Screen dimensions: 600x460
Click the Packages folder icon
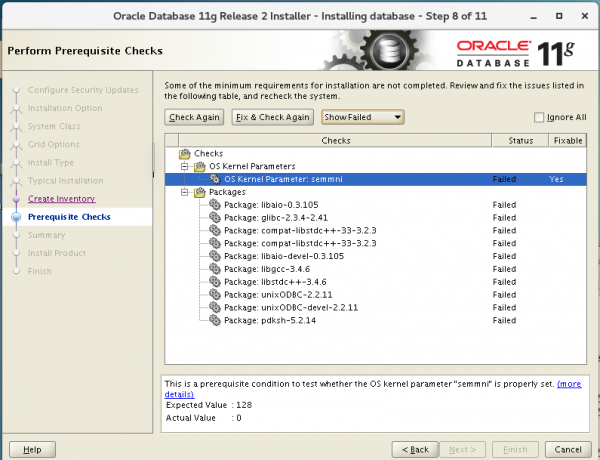(x=200, y=191)
